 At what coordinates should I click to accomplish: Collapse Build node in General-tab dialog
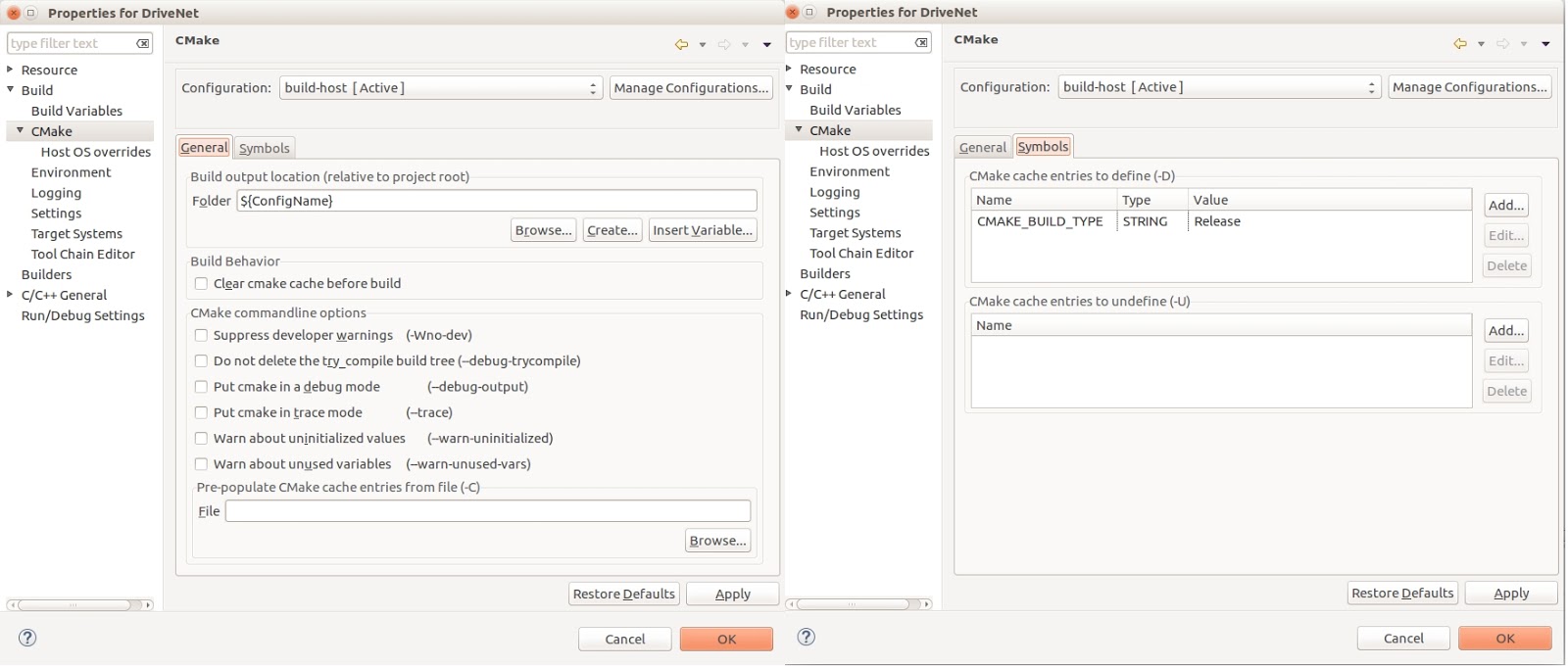[x=10, y=90]
